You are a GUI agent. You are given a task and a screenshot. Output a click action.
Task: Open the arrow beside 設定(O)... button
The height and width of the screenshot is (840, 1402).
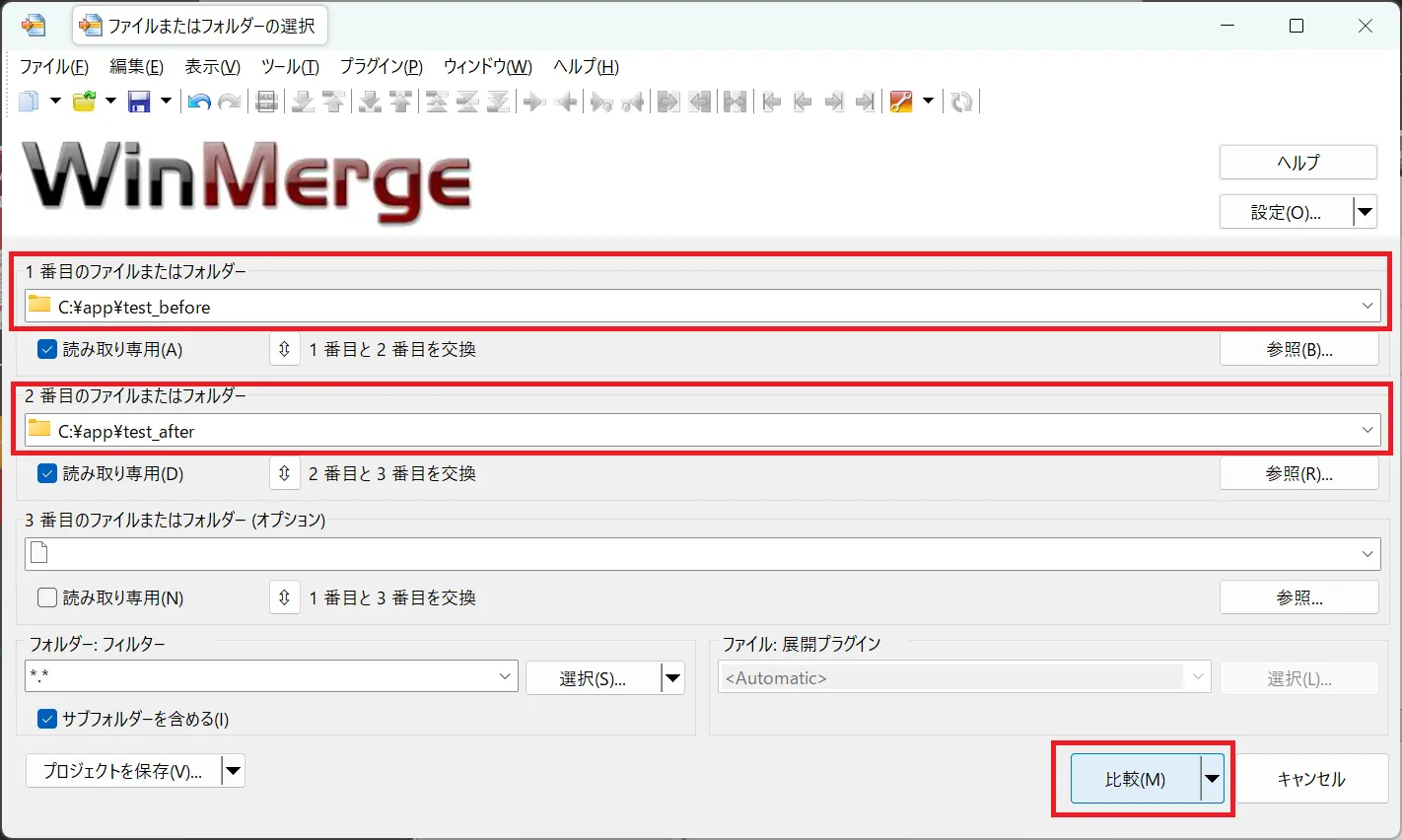click(1365, 211)
